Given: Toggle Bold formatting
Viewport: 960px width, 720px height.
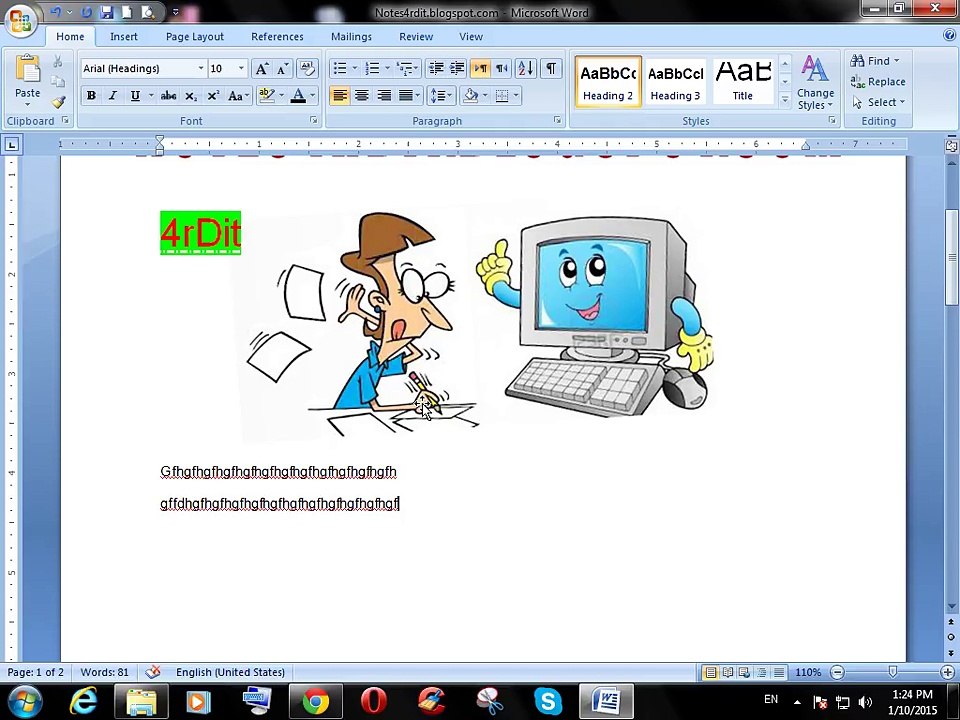Looking at the screenshot, I should (x=91, y=96).
